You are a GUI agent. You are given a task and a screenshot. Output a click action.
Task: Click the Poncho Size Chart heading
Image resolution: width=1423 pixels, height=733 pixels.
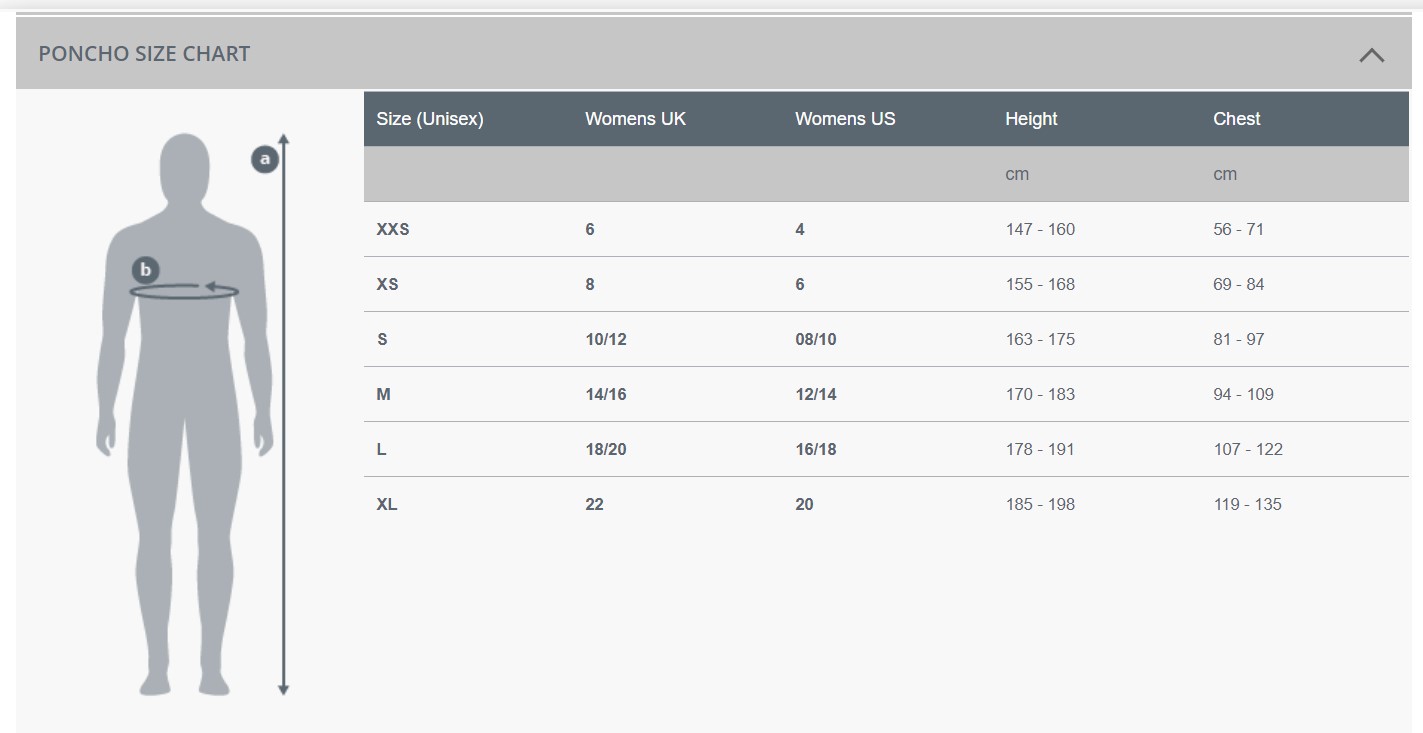coord(144,54)
